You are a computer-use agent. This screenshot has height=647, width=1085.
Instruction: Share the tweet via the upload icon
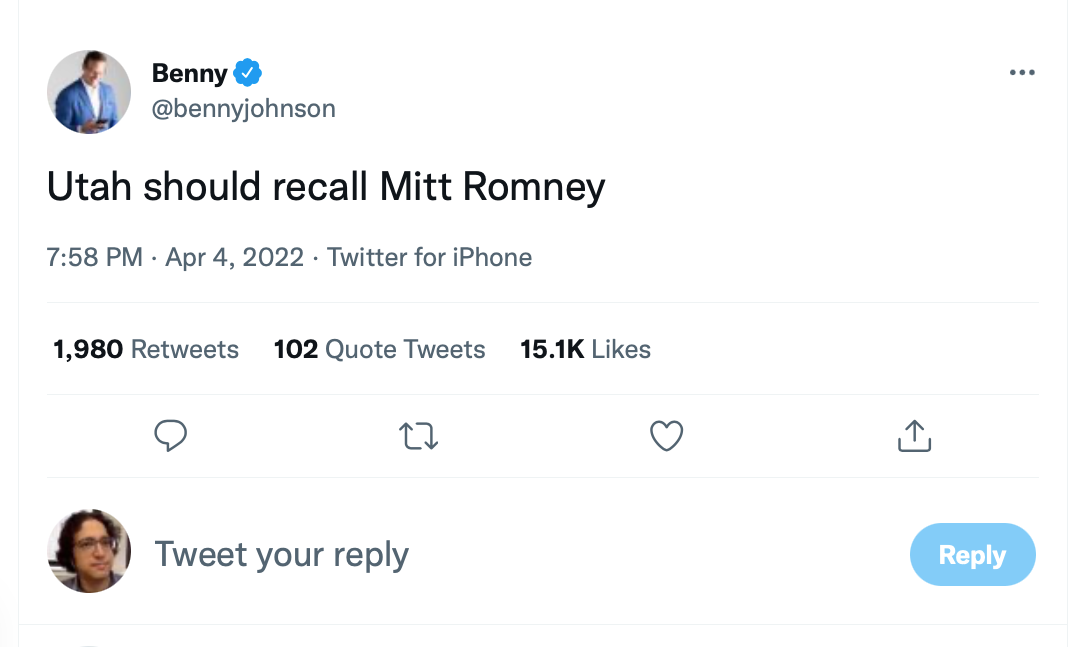click(914, 435)
